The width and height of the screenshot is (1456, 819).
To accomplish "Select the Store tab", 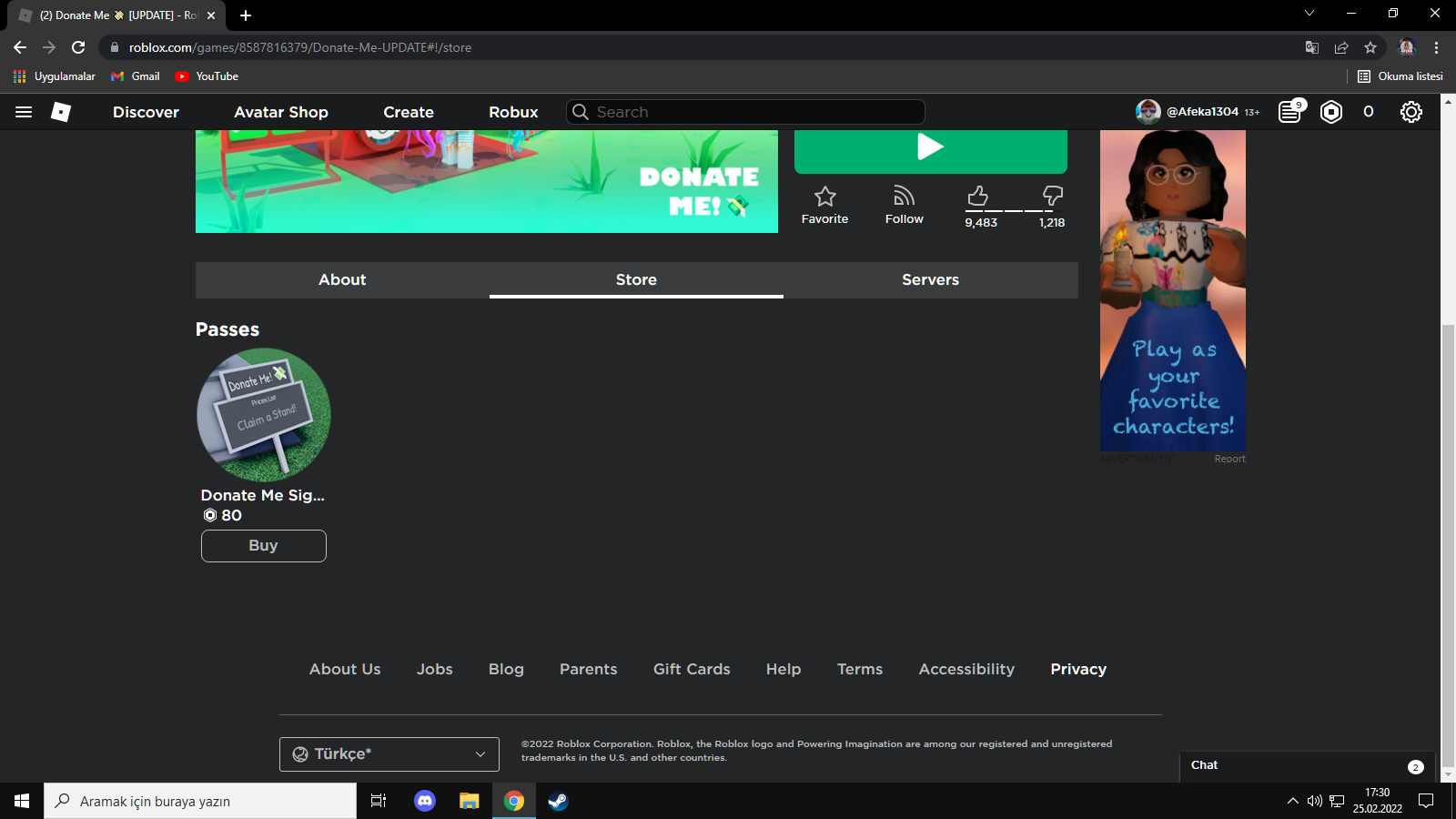I will 636,280.
